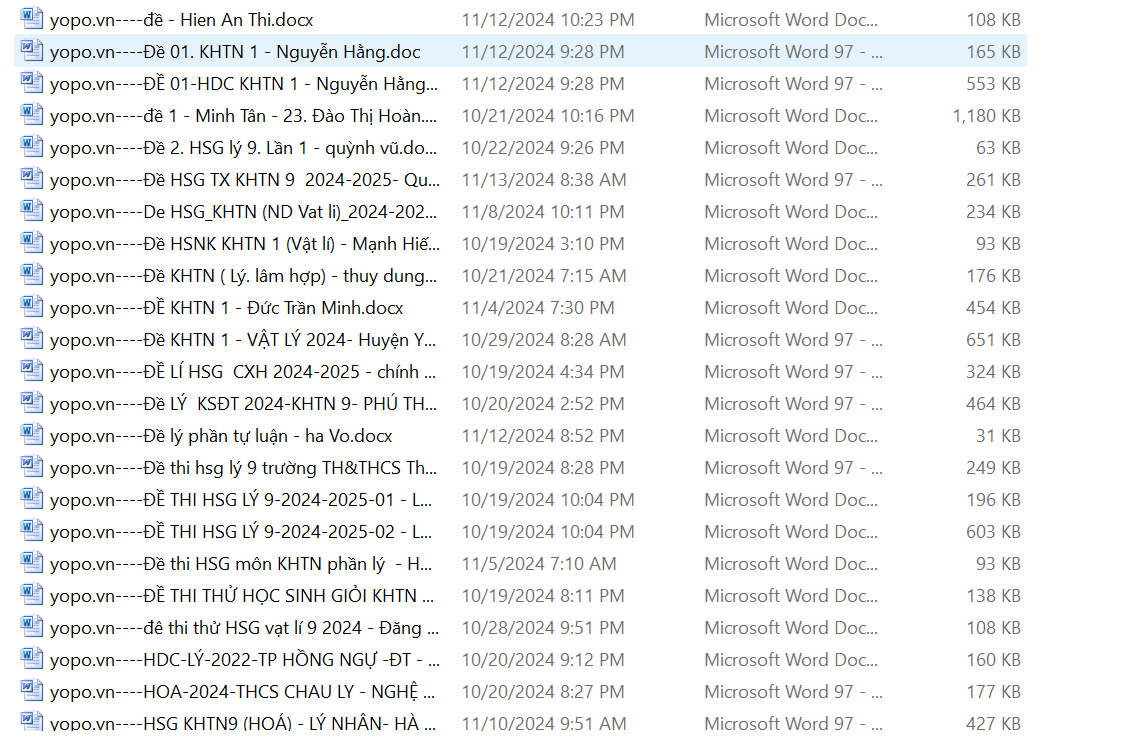
Task: Click Word icon of Đề lý phần tự luận file
Action: point(32,435)
